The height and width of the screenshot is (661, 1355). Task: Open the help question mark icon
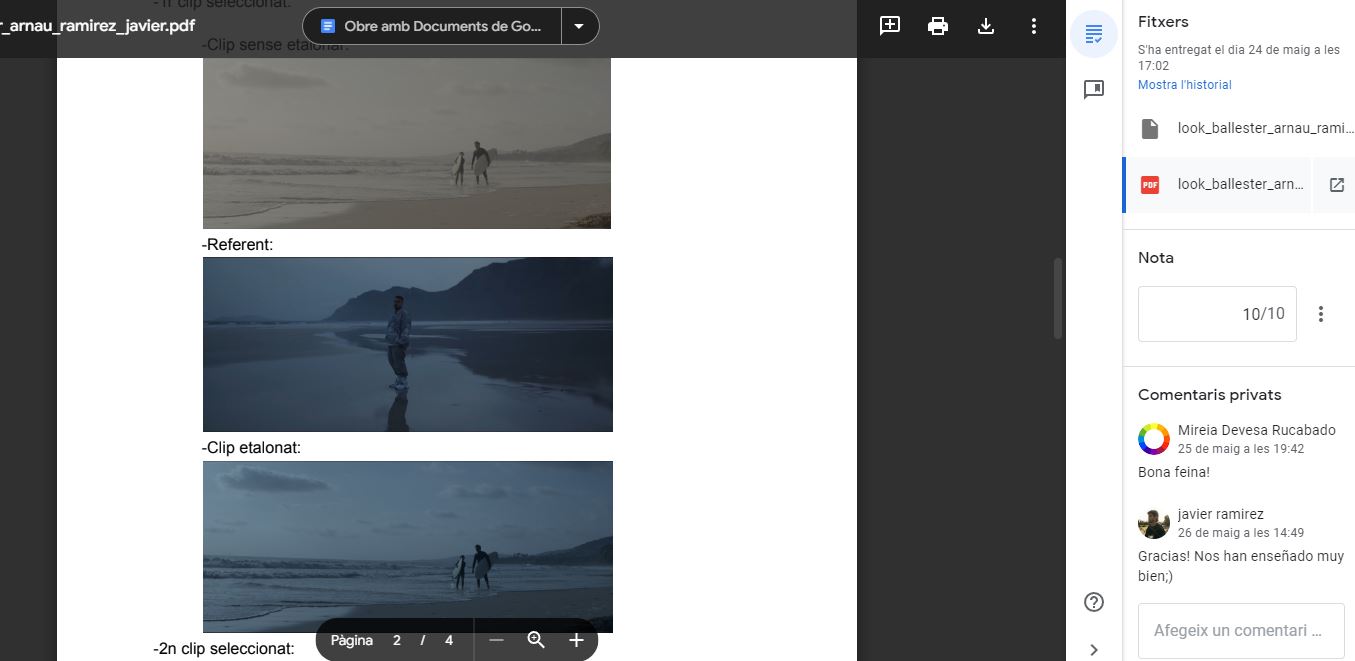coord(1094,602)
